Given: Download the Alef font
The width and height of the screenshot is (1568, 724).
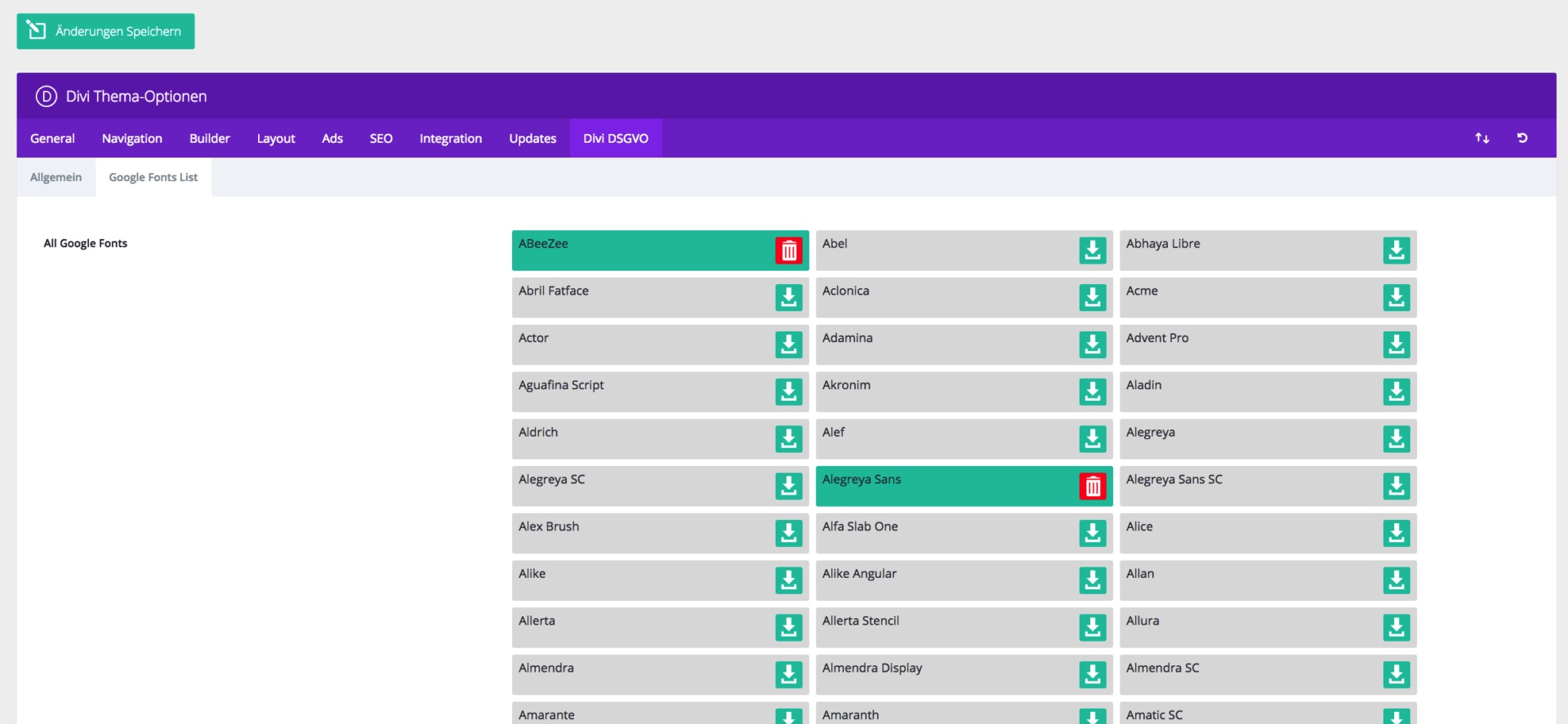Looking at the screenshot, I should click(x=1093, y=439).
